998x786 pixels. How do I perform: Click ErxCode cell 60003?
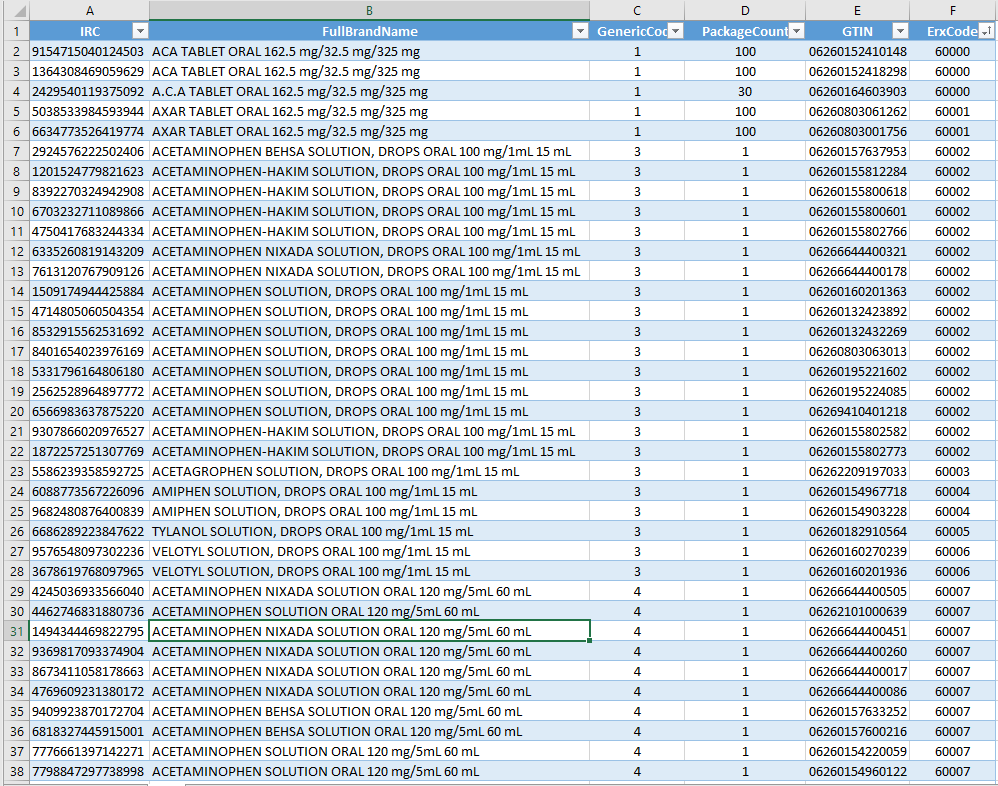point(953,472)
